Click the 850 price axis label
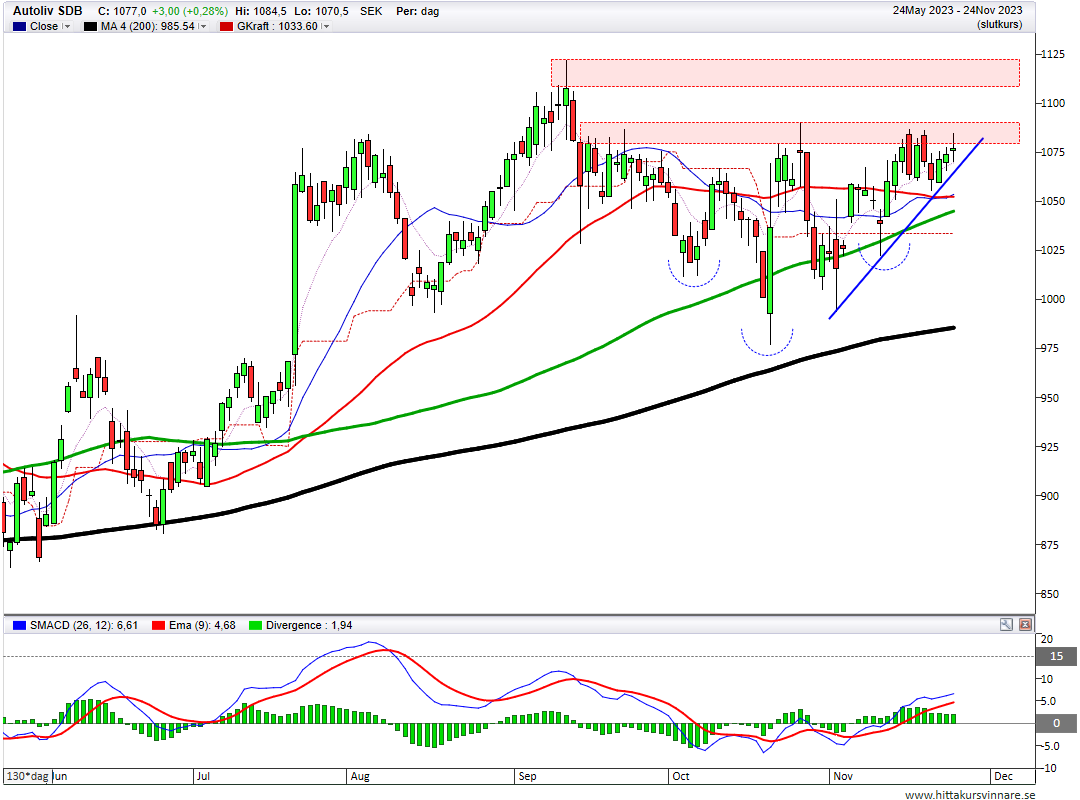 [1050, 594]
